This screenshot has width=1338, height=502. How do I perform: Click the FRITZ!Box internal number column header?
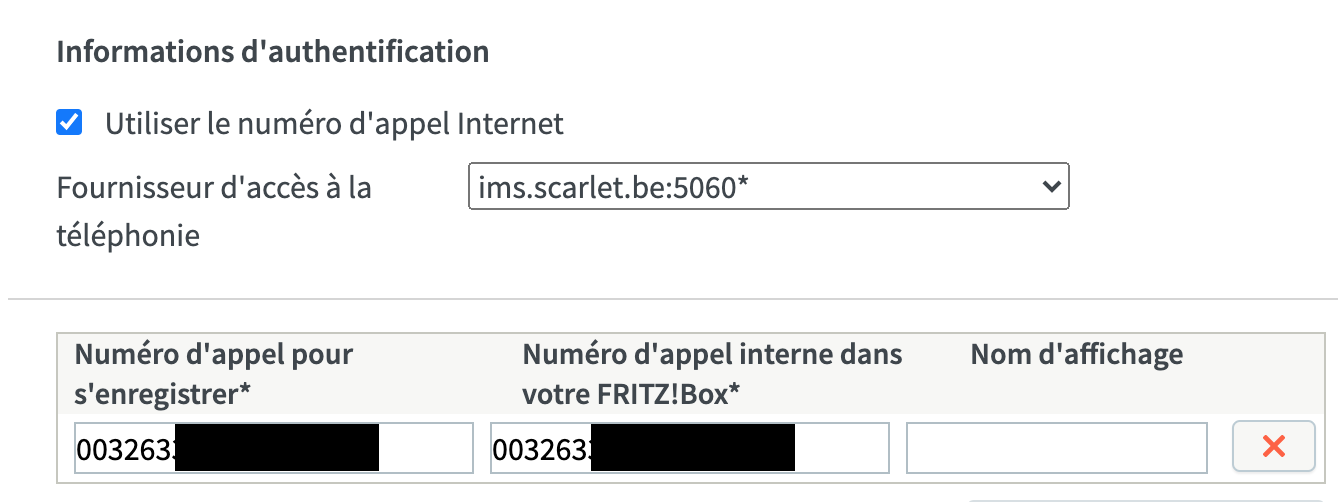coord(712,373)
